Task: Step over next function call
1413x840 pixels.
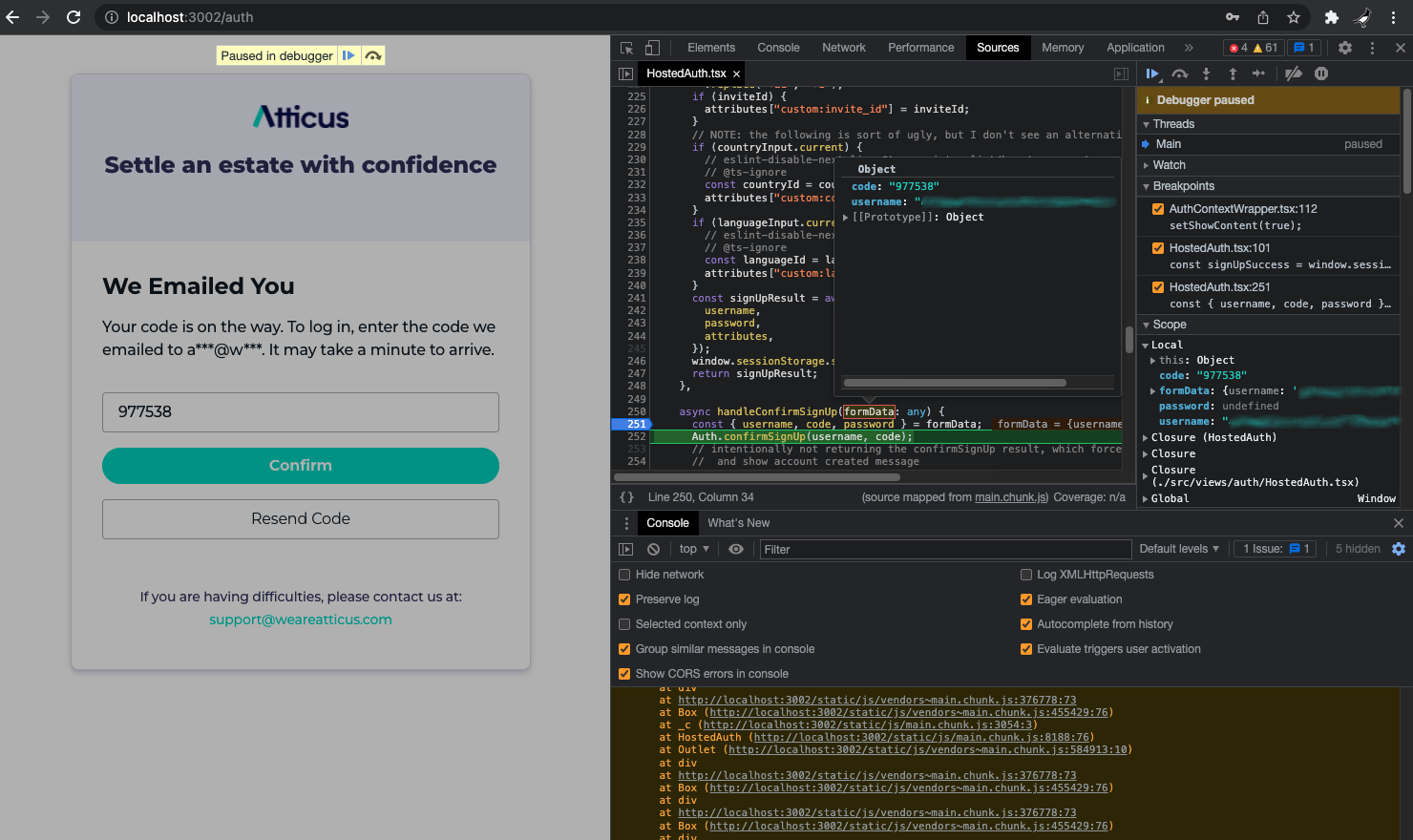Action: tap(1180, 73)
